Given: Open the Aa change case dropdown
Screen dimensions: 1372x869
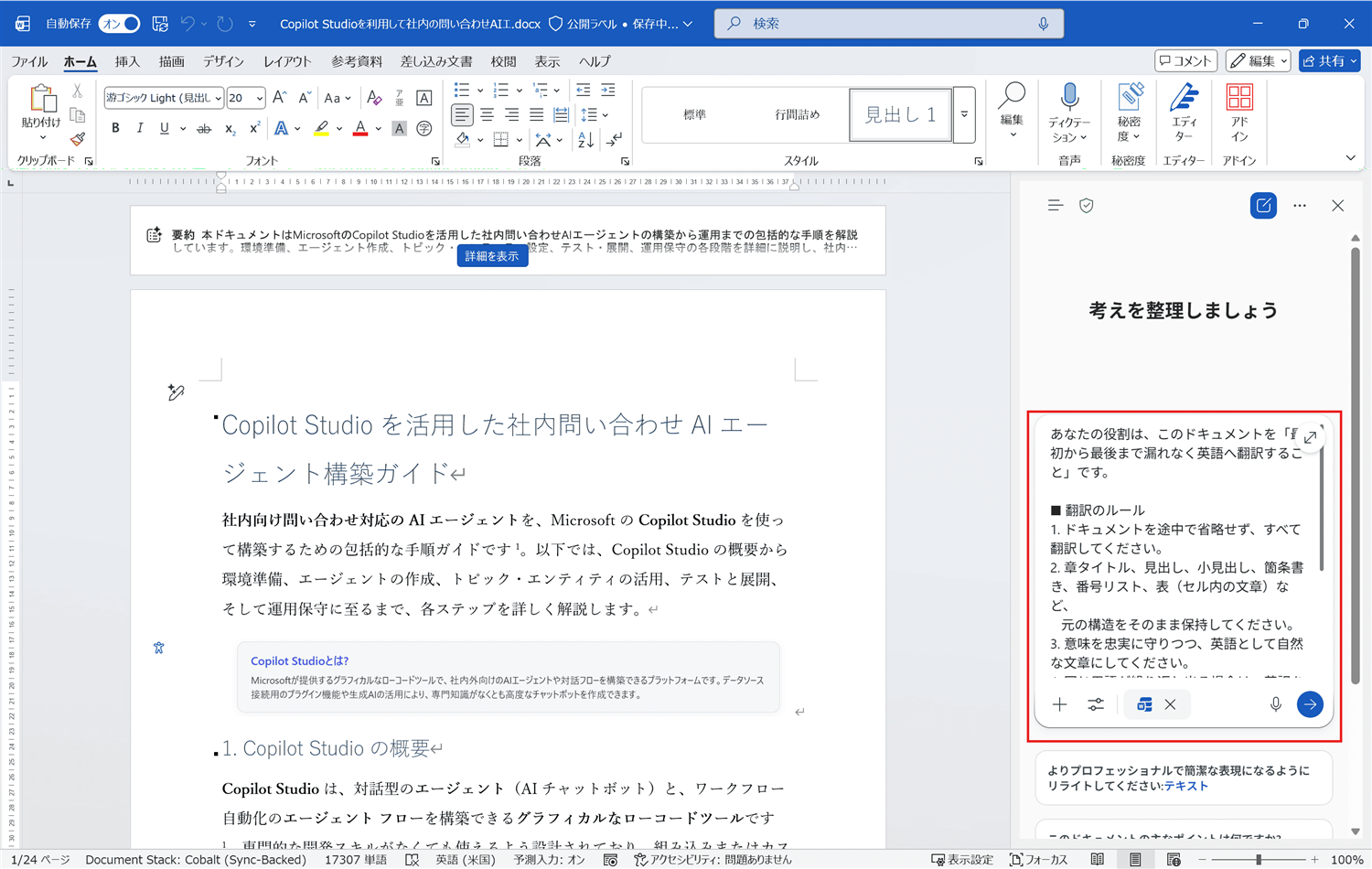Looking at the screenshot, I should click(337, 98).
